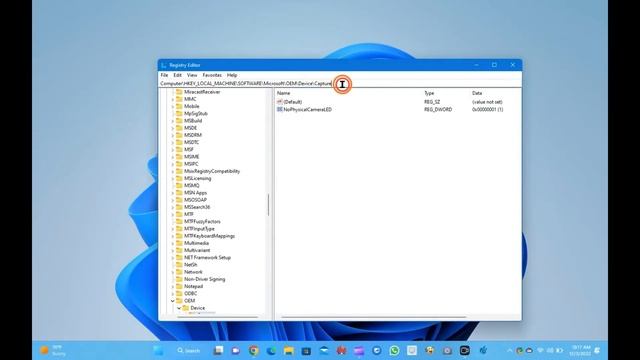The width and height of the screenshot is (640, 360).
Task: Click the registry path address bar
Action: [x=340, y=84]
